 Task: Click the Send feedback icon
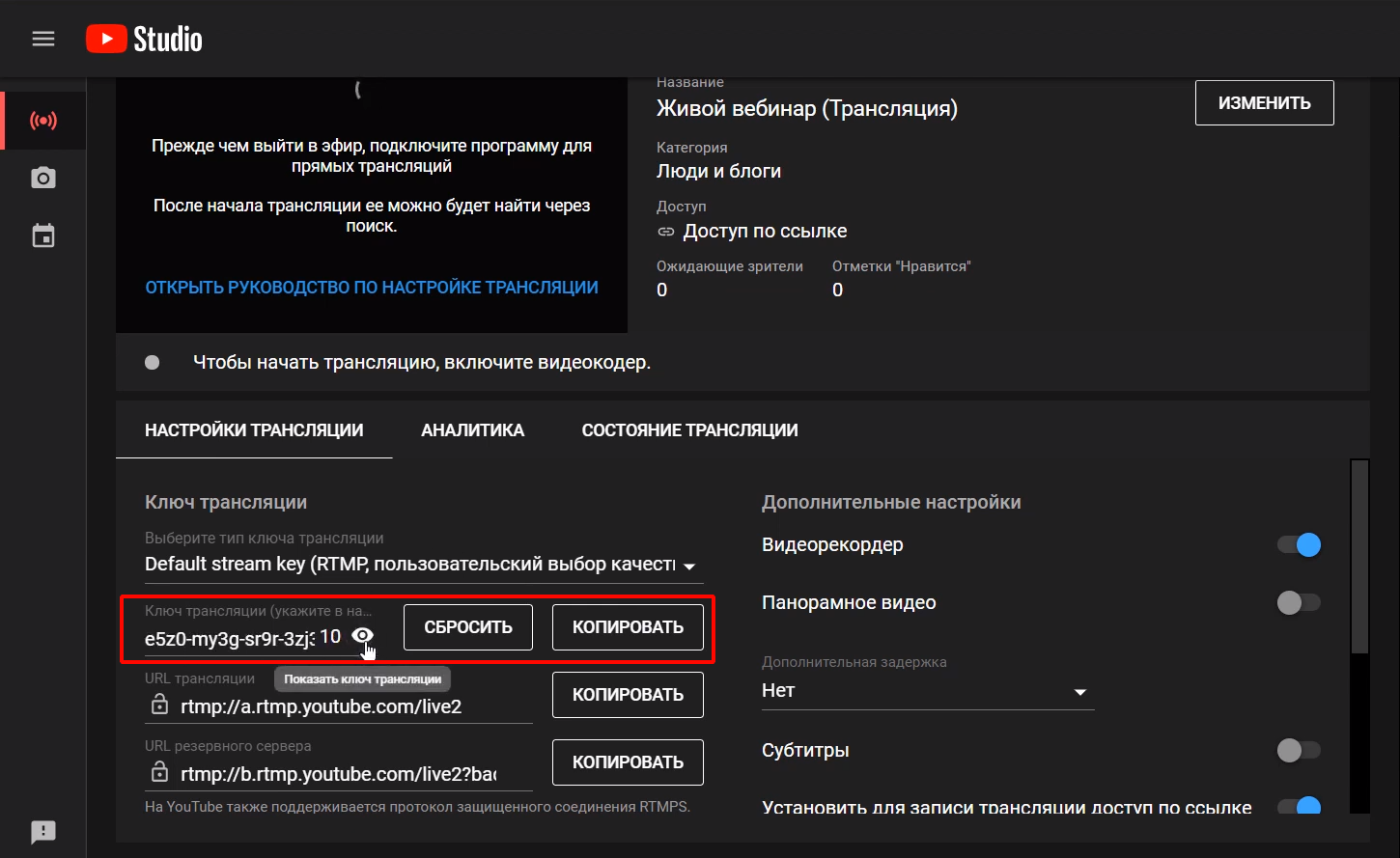pyautogui.click(x=43, y=831)
